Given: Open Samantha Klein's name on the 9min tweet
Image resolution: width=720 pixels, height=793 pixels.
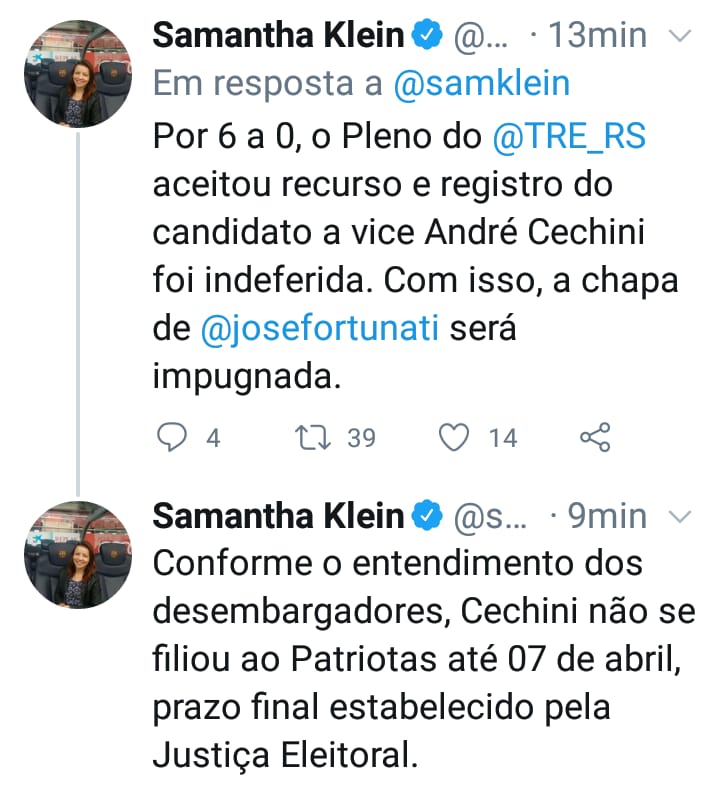Looking at the screenshot, I should point(278,516).
